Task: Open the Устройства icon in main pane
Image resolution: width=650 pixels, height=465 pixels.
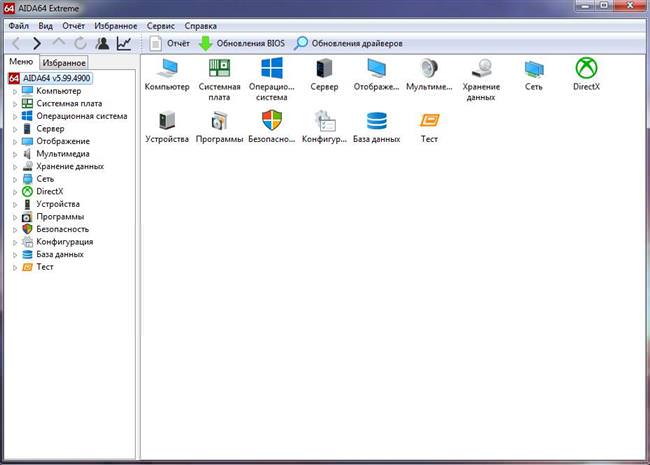Action: [x=167, y=121]
